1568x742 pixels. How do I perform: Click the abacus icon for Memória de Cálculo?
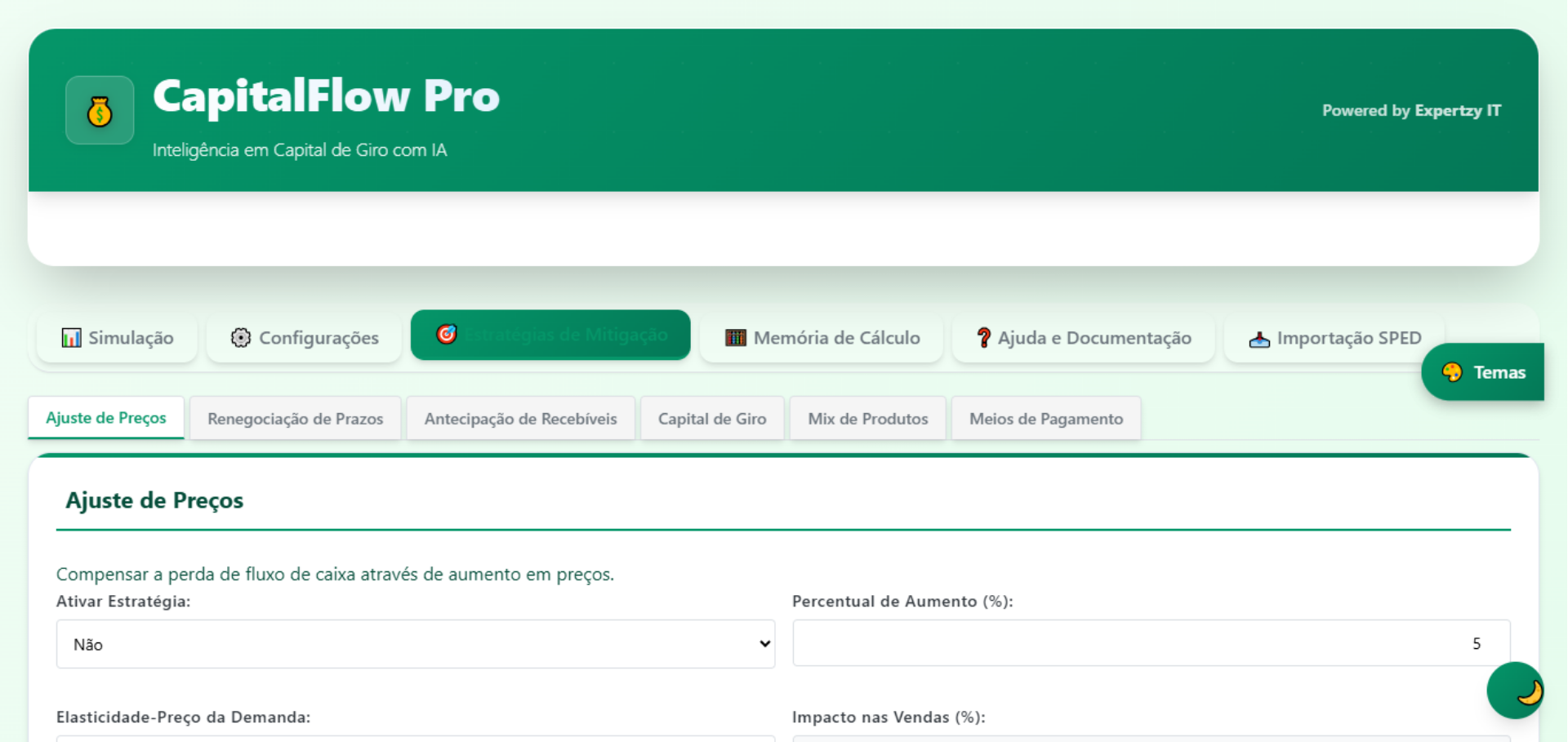click(735, 338)
